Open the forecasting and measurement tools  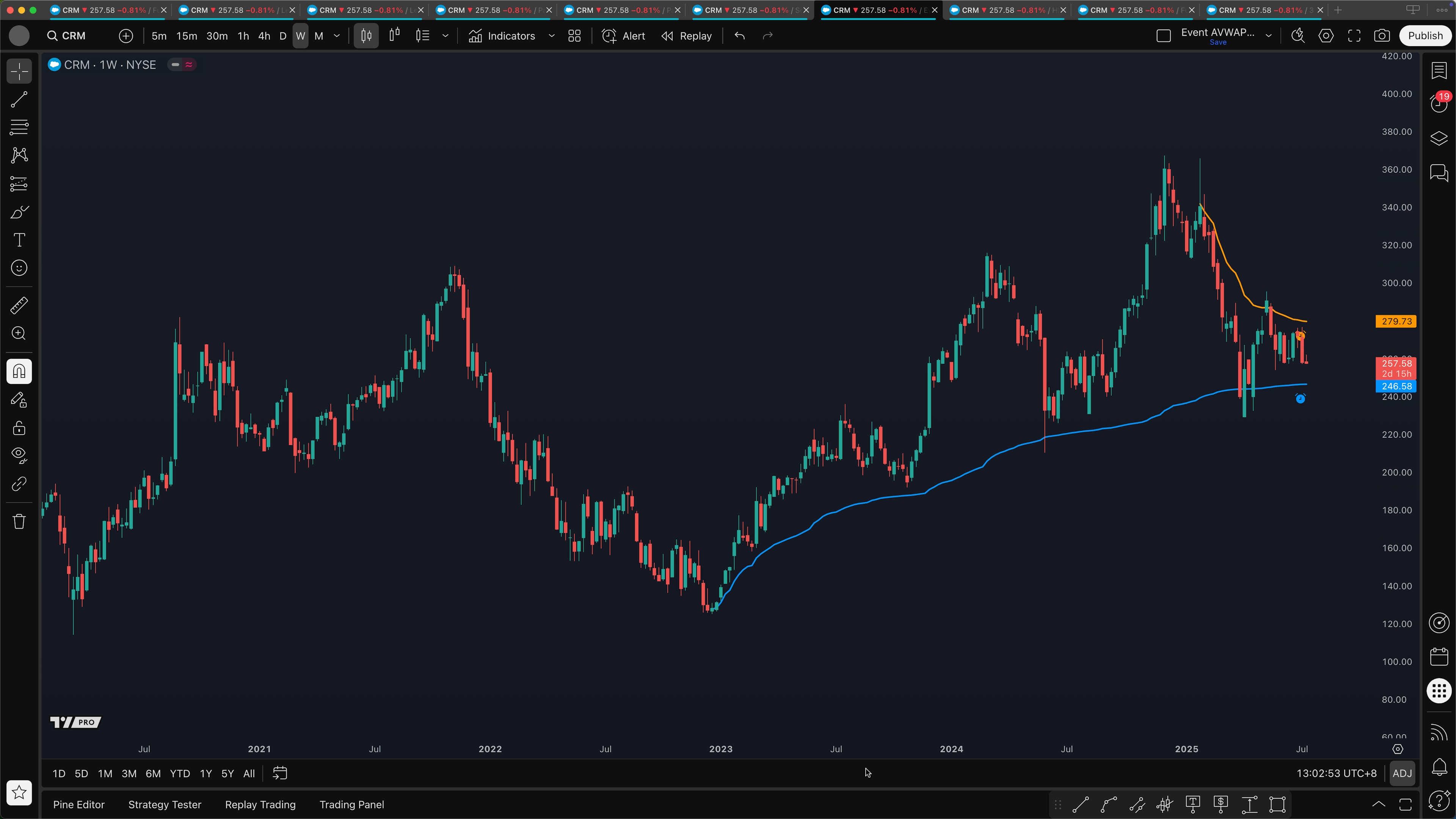tap(19, 184)
